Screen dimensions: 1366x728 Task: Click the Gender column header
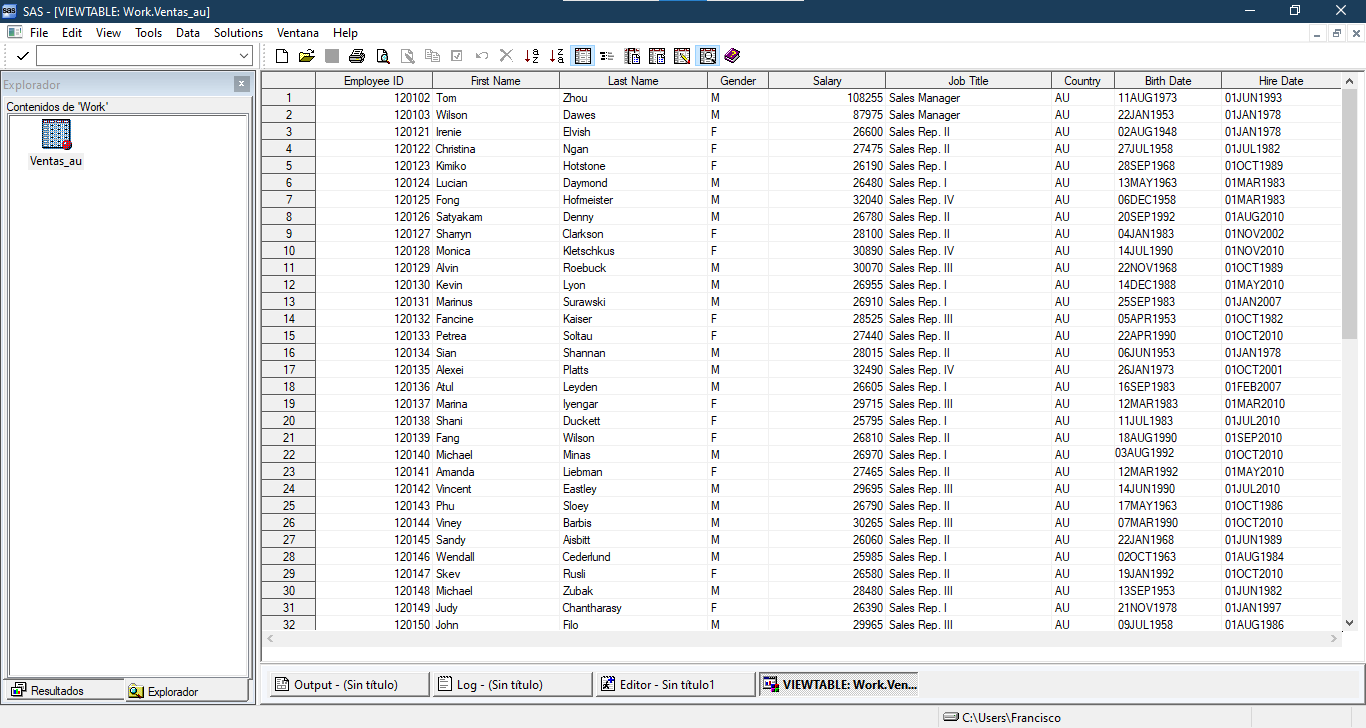(738, 81)
